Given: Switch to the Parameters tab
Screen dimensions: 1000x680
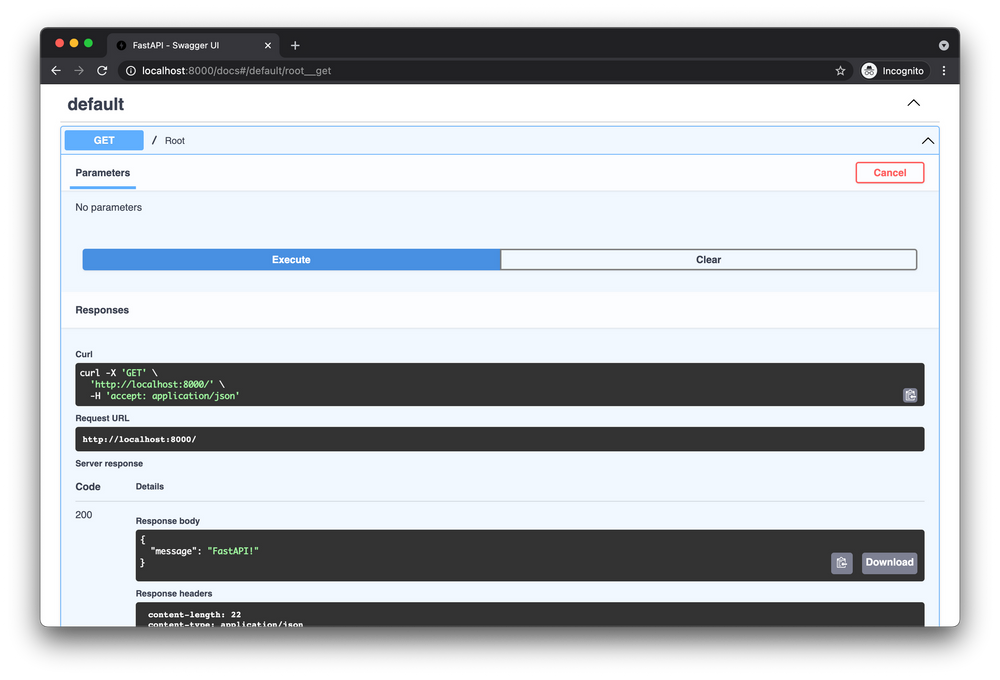Looking at the screenshot, I should point(102,172).
